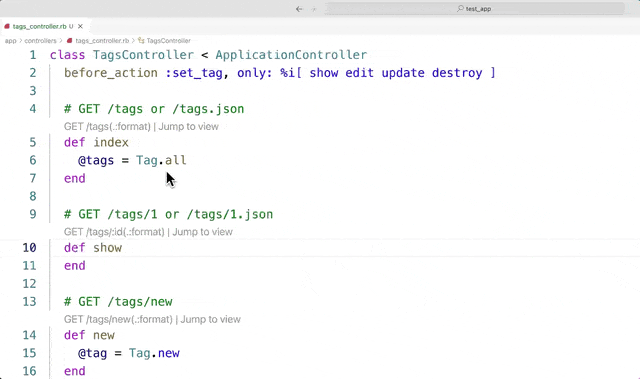Click 'def new' method on line 14
Viewport: 640px width, 379px height.
pos(89,335)
